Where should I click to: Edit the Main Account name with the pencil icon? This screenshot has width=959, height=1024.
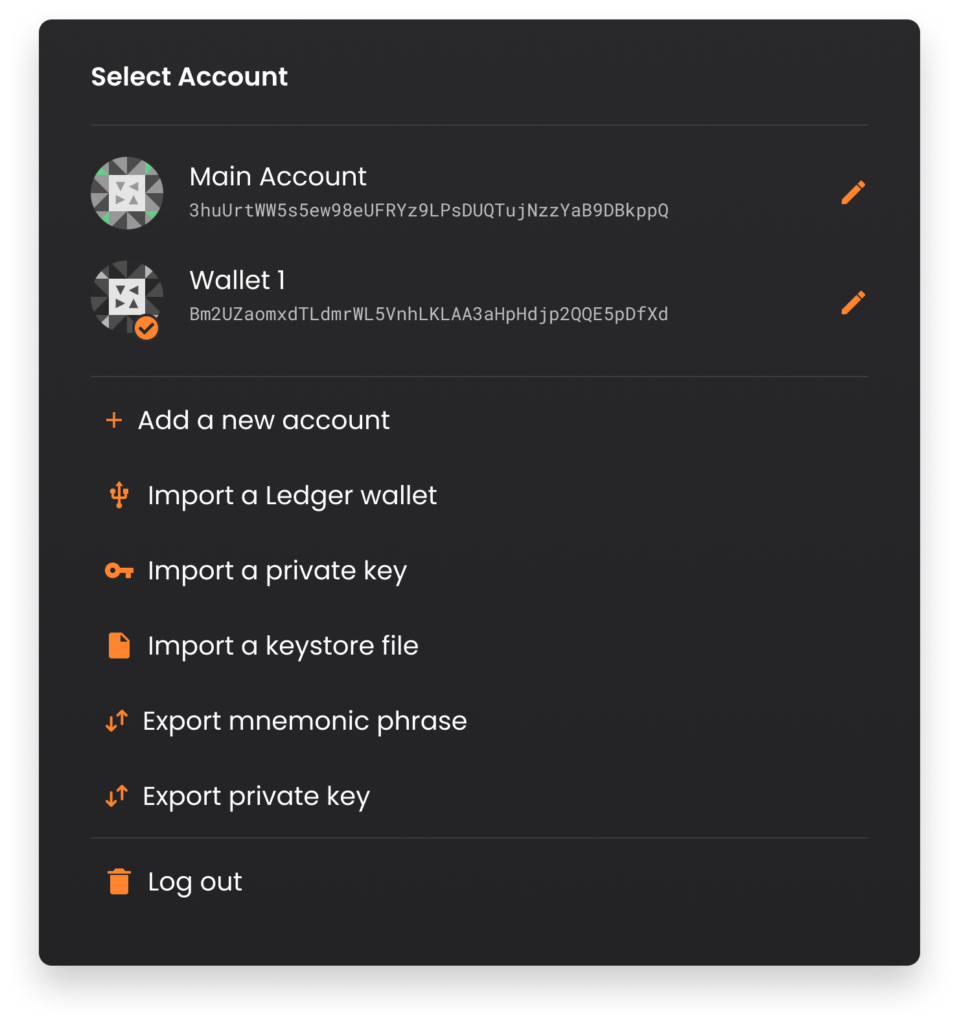point(853,193)
